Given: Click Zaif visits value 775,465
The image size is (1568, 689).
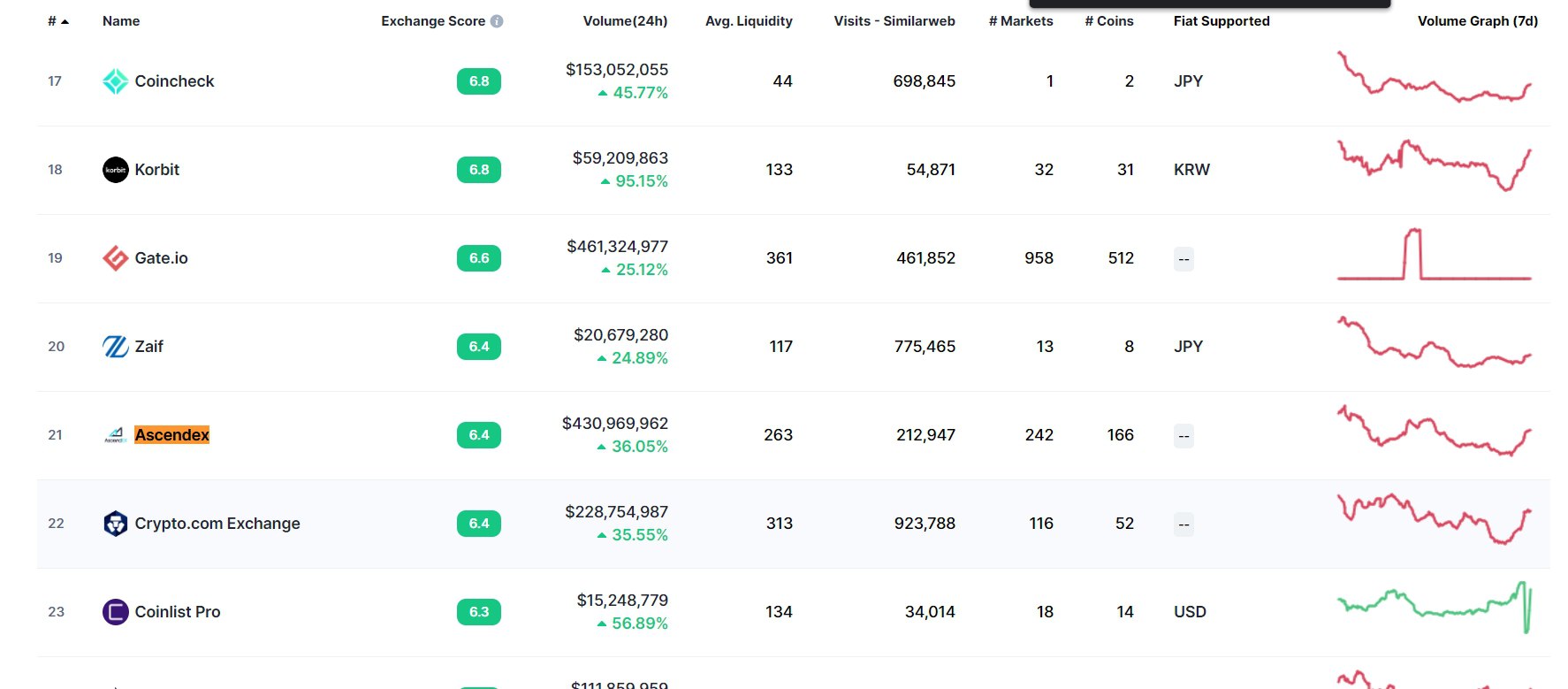Looking at the screenshot, I should (925, 347).
